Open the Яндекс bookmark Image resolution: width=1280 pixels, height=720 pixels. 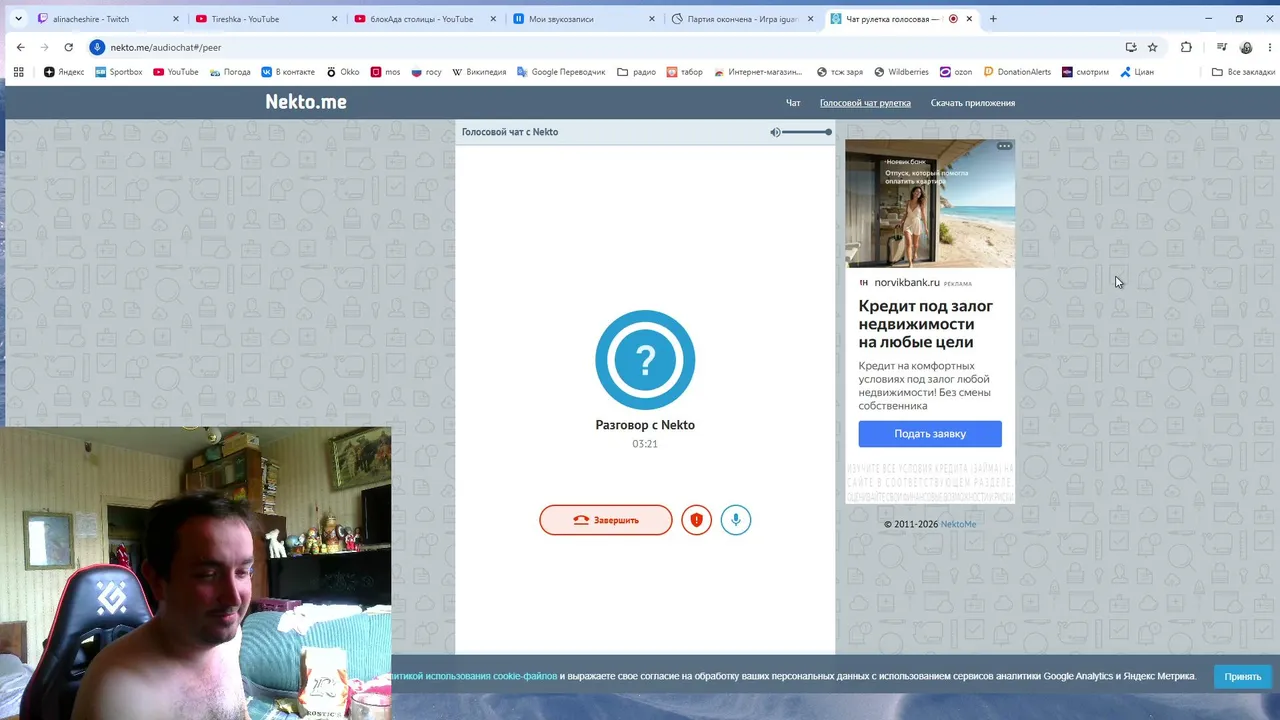click(x=65, y=72)
